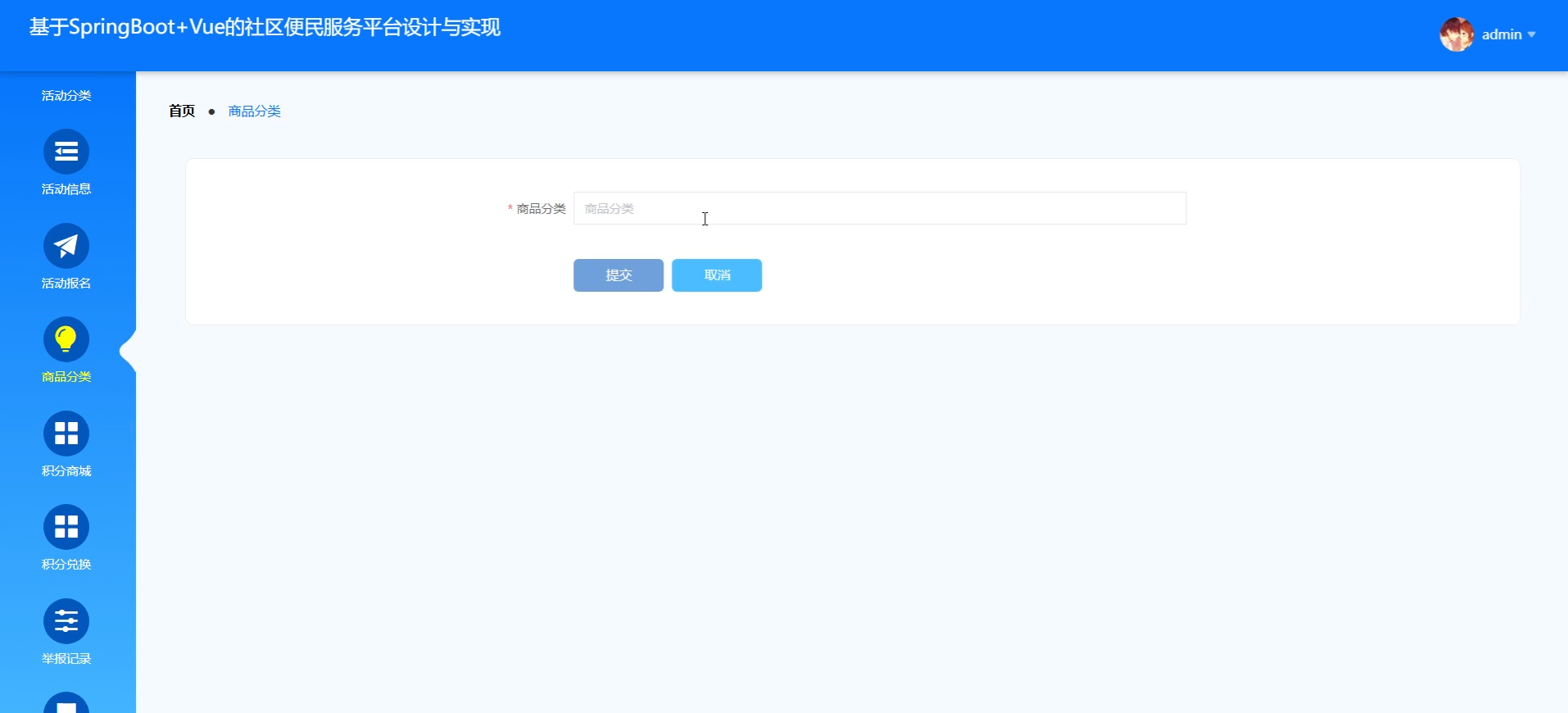
Task: Click the platform title in header
Action: pos(265,27)
